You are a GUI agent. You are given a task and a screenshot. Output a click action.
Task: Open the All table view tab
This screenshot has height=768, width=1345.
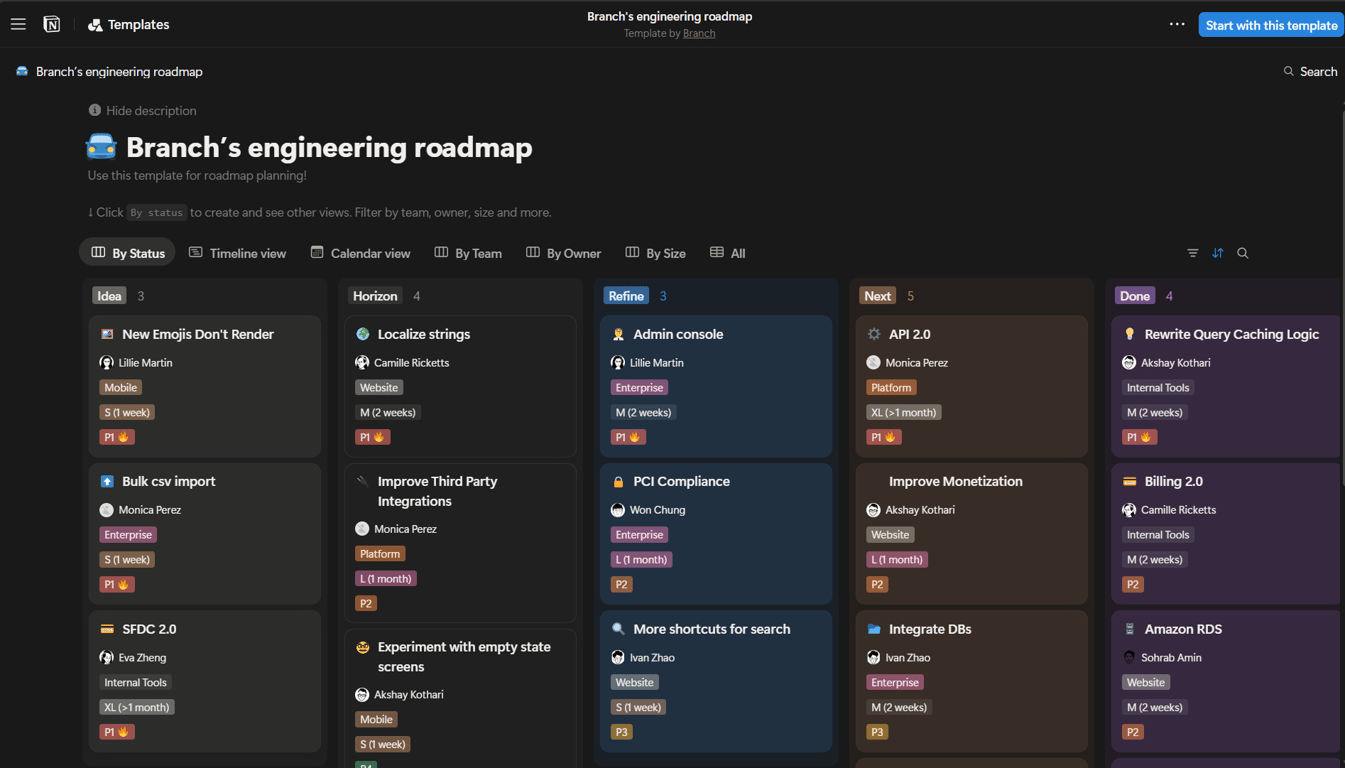coord(728,253)
